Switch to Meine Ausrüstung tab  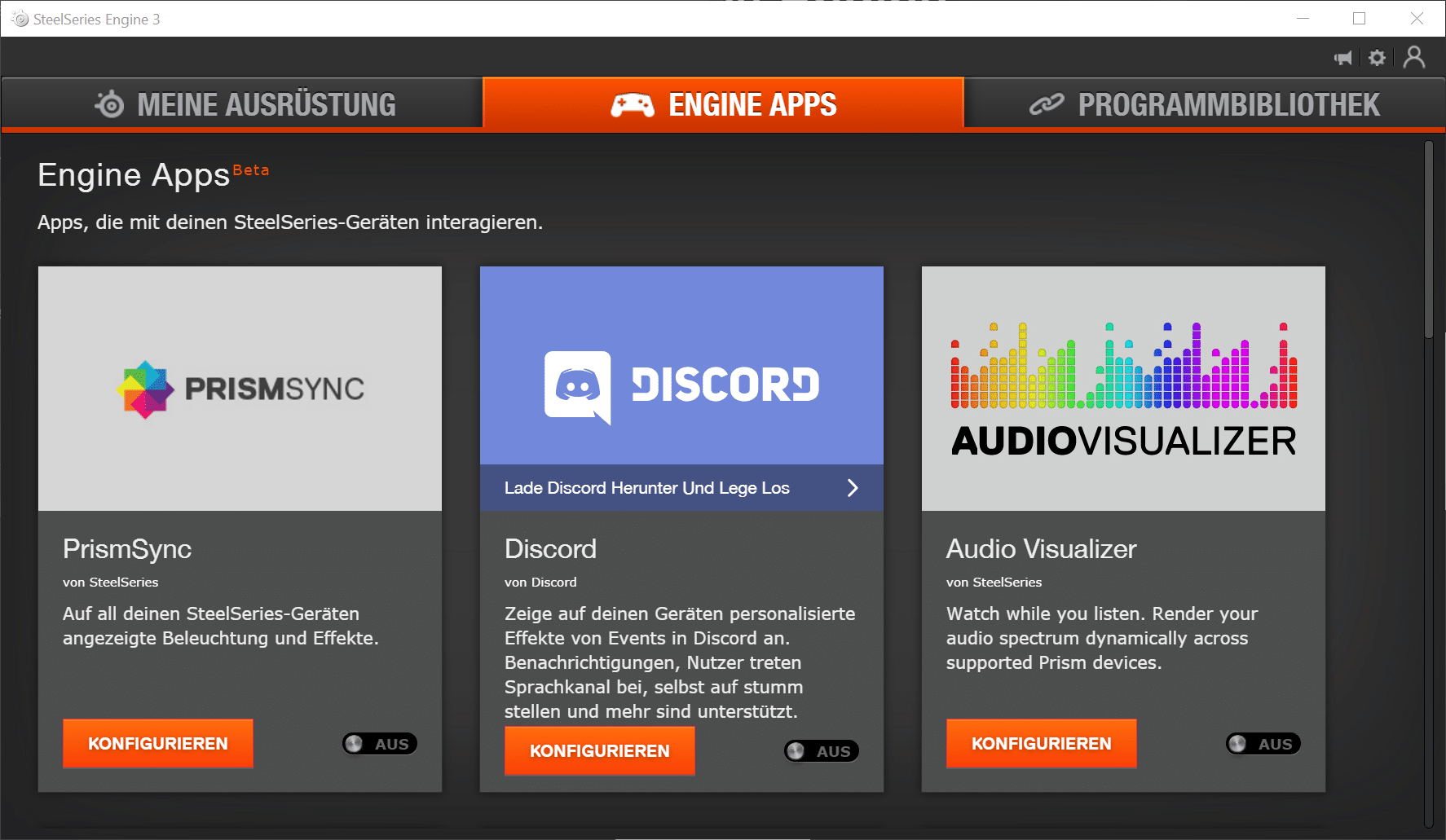243,104
